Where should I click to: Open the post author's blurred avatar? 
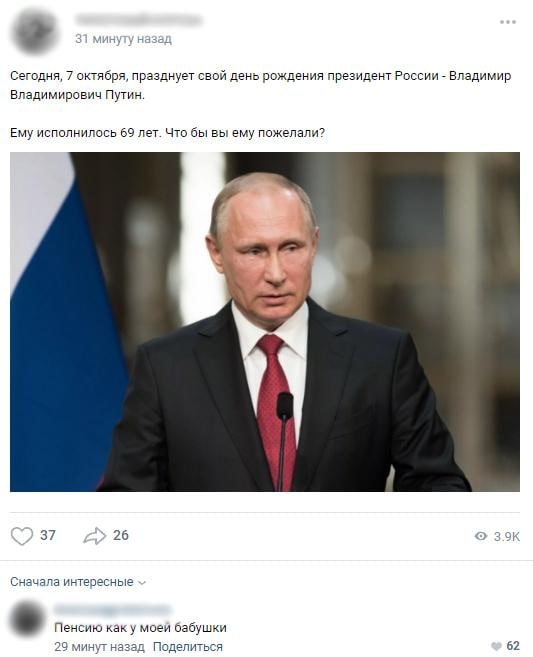(x=34, y=30)
